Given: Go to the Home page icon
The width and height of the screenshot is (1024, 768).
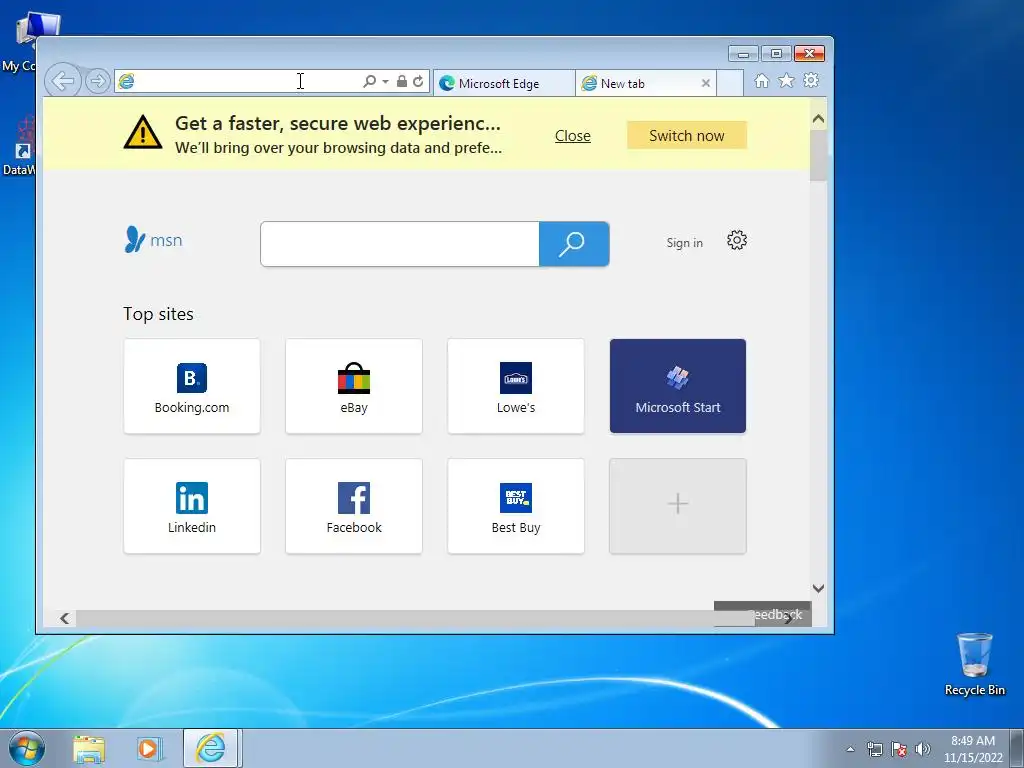Looking at the screenshot, I should [761, 80].
